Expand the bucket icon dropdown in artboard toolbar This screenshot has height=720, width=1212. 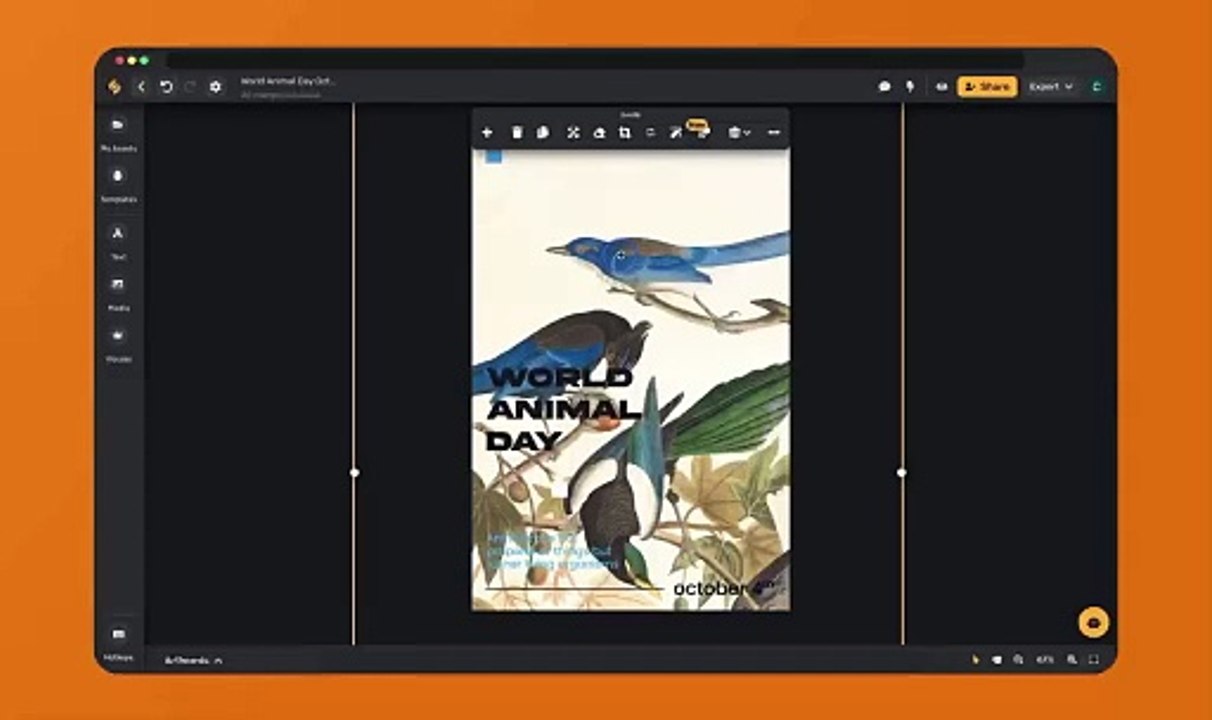pos(739,132)
